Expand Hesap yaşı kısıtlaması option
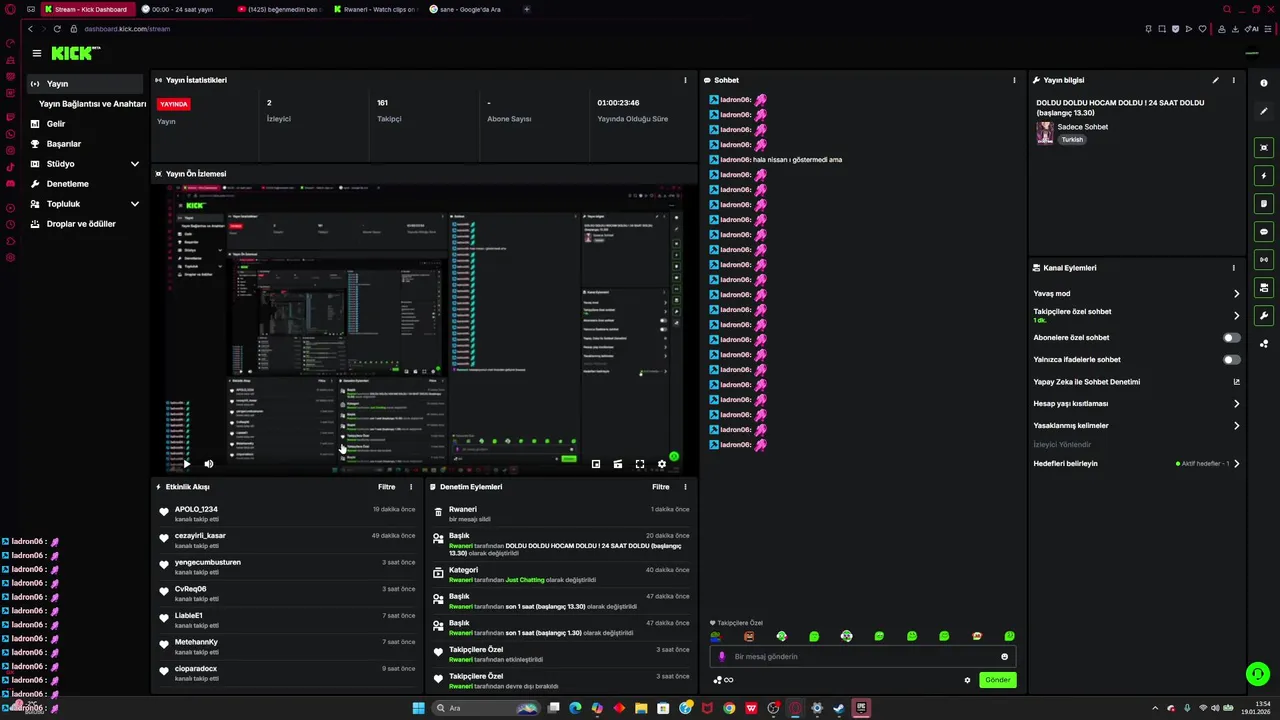This screenshot has height=720, width=1280. [1236, 404]
